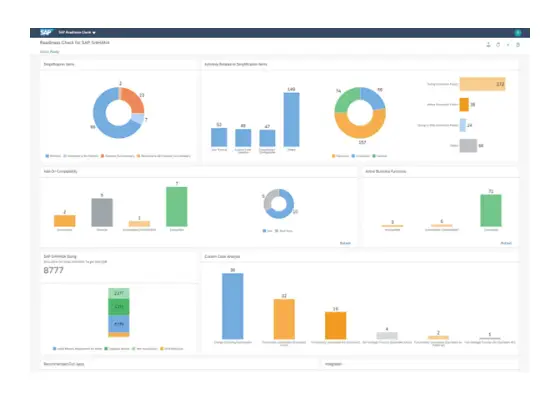Image resolution: width=560 pixels, height=400 pixels.
Task: Click orange legend swatch under sizing chart
Action: coord(162,349)
